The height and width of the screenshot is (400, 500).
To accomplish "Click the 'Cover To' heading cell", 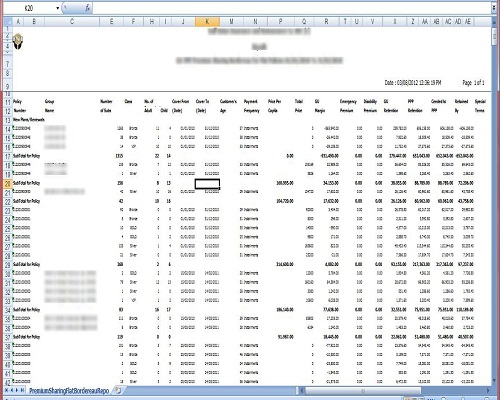I will 202,101.
